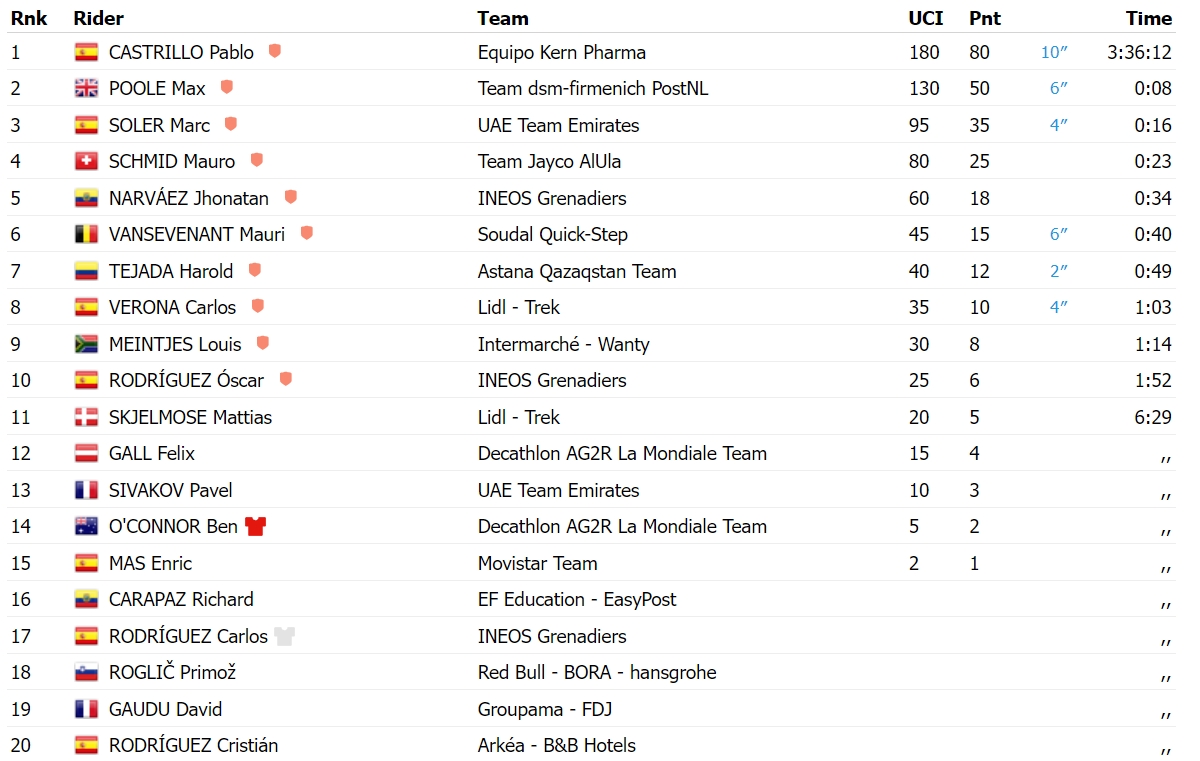Open the Equipo Kern Pharma team link
The width and height of the screenshot is (1200, 761).
coord(562,52)
